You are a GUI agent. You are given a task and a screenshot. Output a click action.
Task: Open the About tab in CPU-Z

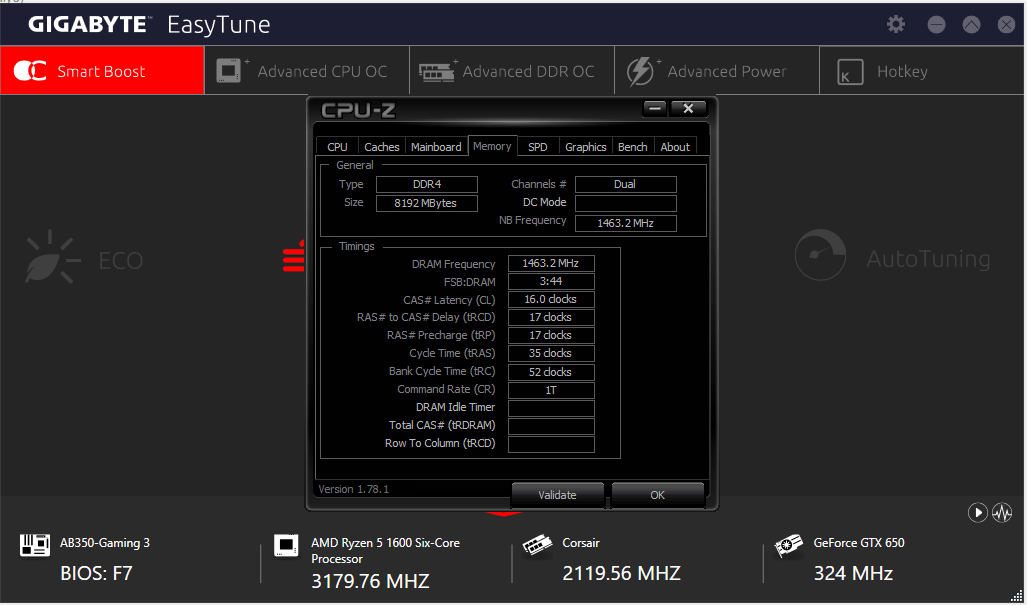pyautogui.click(x=675, y=147)
